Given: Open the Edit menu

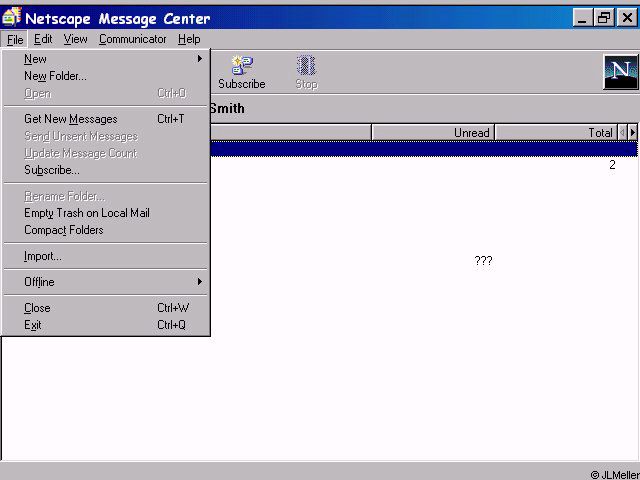Looking at the screenshot, I should pyautogui.click(x=43, y=39).
